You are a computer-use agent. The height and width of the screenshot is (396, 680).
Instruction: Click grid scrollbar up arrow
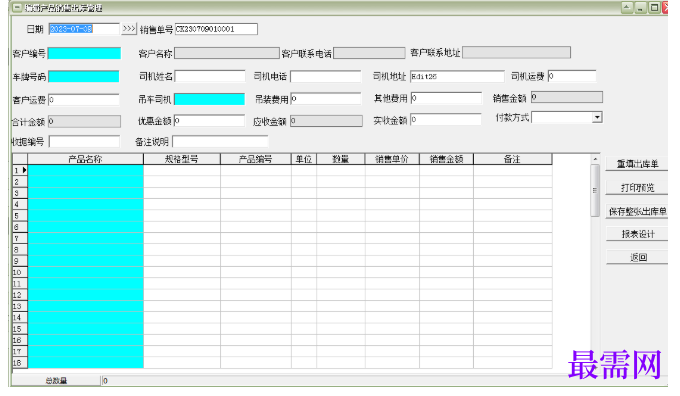[x=595, y=159]
